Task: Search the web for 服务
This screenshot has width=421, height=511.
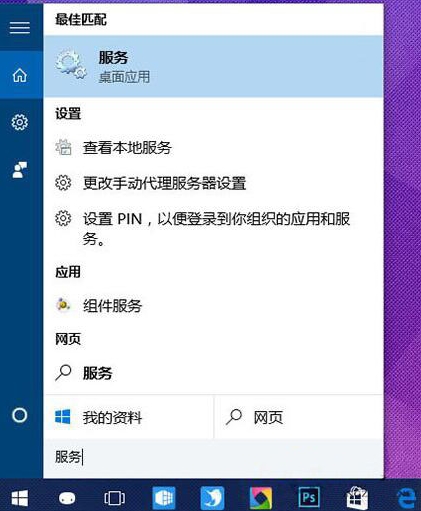Action: (x=213, y=373)
